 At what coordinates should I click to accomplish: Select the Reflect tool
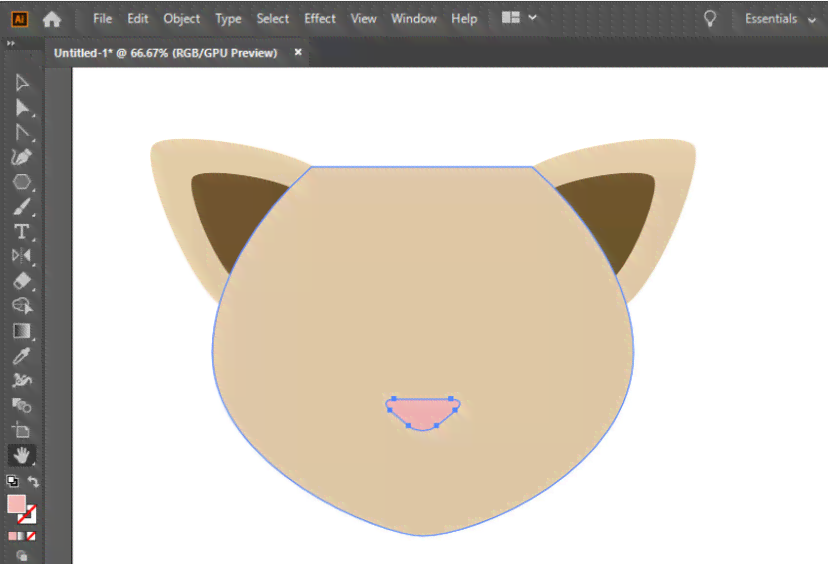[22, 256]
